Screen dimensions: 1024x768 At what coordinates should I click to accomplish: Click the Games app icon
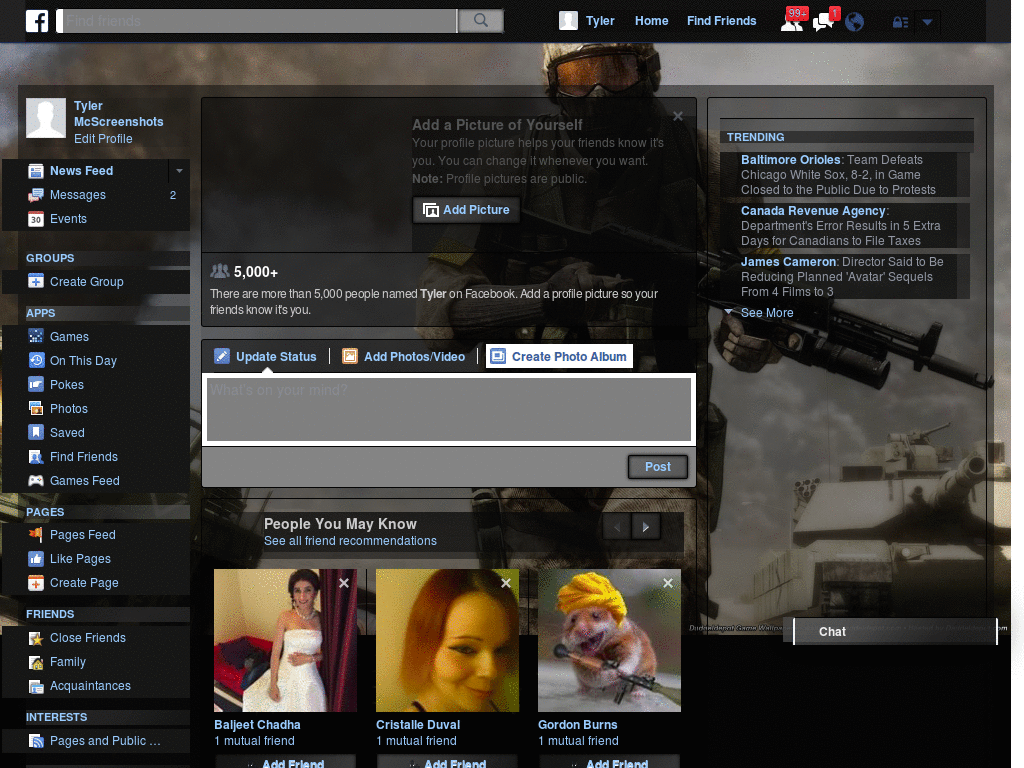36,336
